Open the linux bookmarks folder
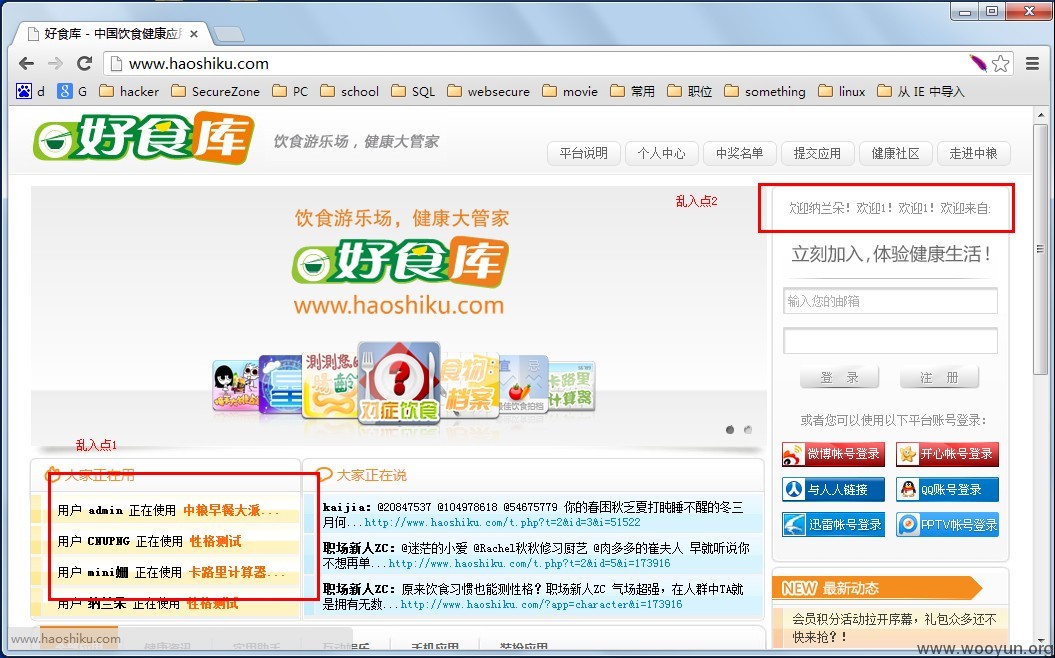 842,91
